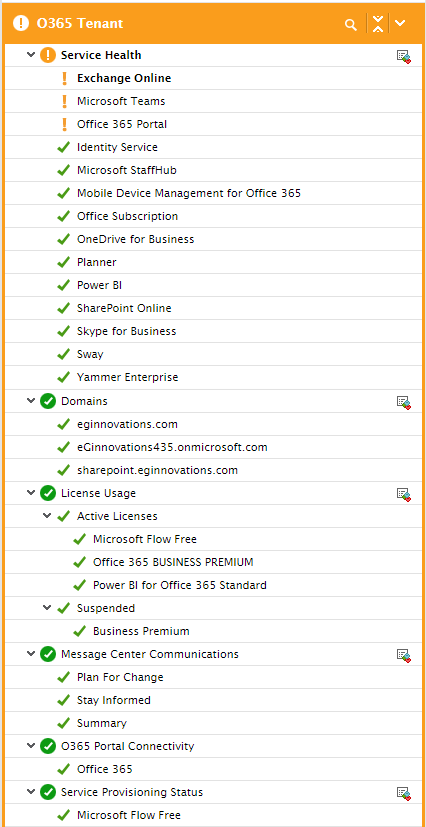Select Sway service
The image size is (426, 827).
[90, 354]
